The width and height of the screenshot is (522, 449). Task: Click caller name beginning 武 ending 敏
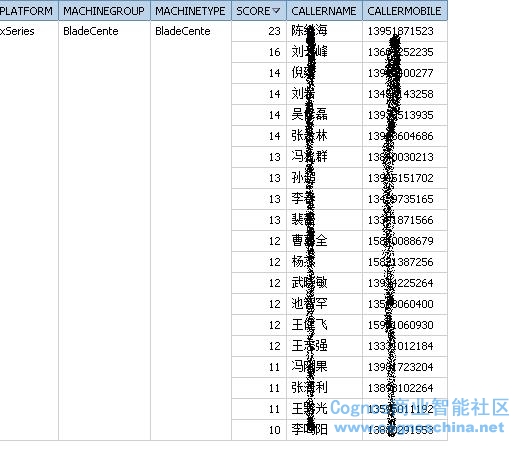point(309,283)
